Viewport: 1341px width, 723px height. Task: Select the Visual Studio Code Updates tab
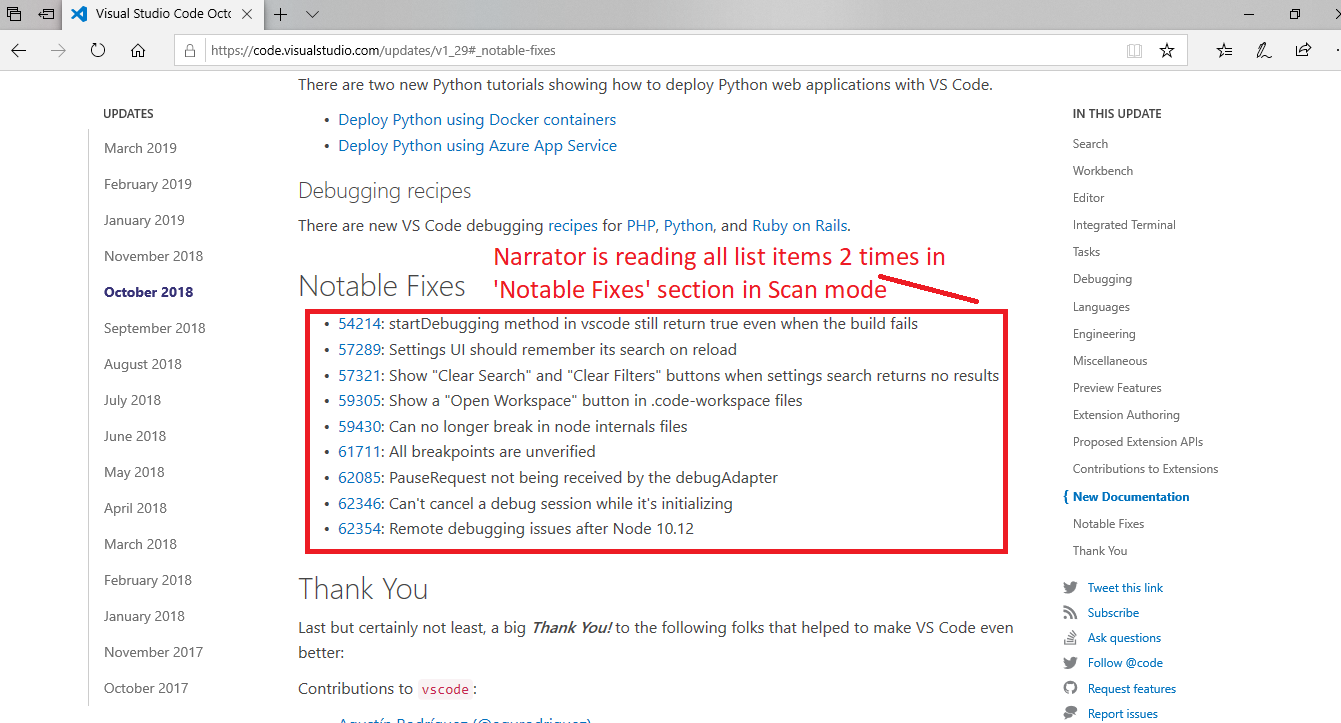(x=160, y=15)
